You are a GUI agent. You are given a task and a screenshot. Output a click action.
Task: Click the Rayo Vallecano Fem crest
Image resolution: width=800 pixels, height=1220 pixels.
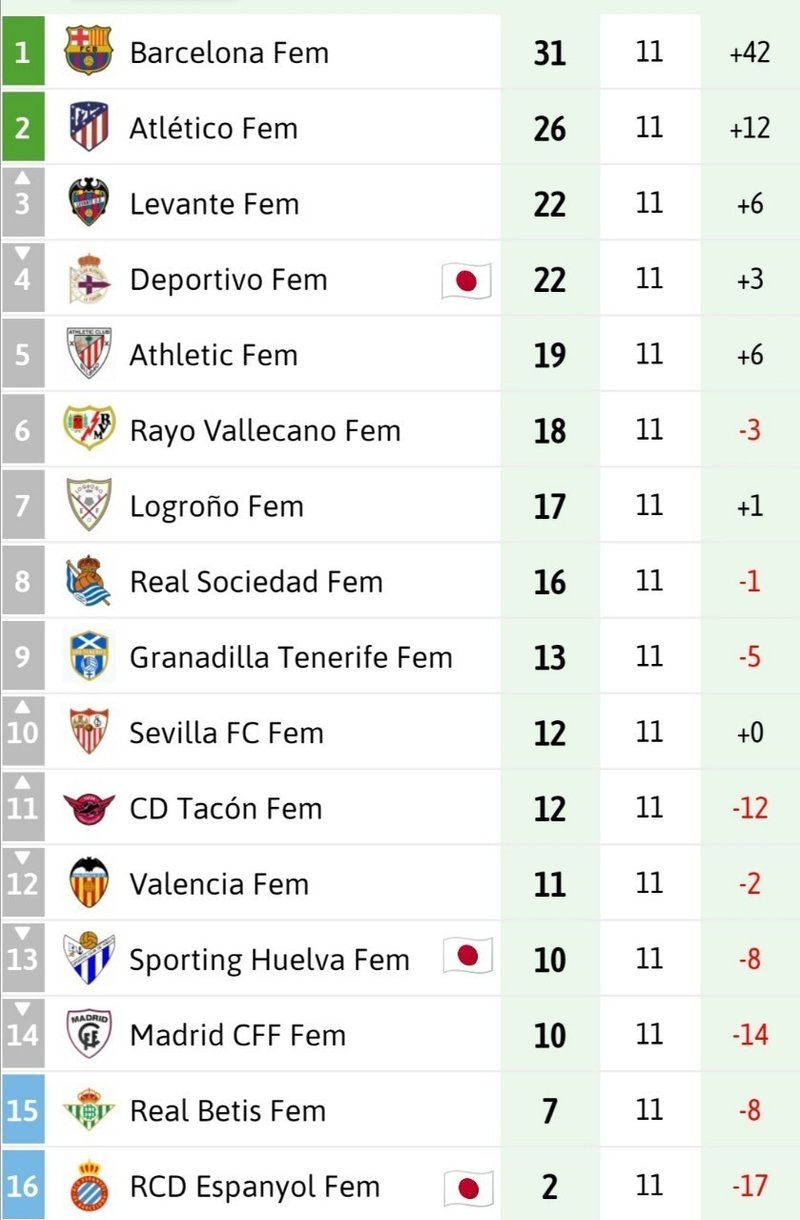point(89,430)
